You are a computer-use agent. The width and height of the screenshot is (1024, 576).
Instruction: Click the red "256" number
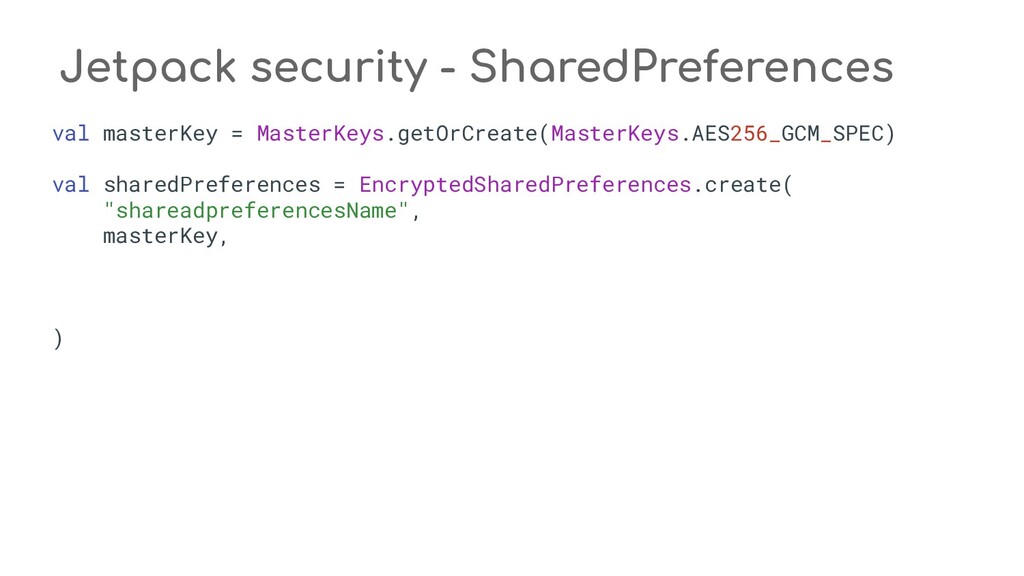(x=749, y=133)
